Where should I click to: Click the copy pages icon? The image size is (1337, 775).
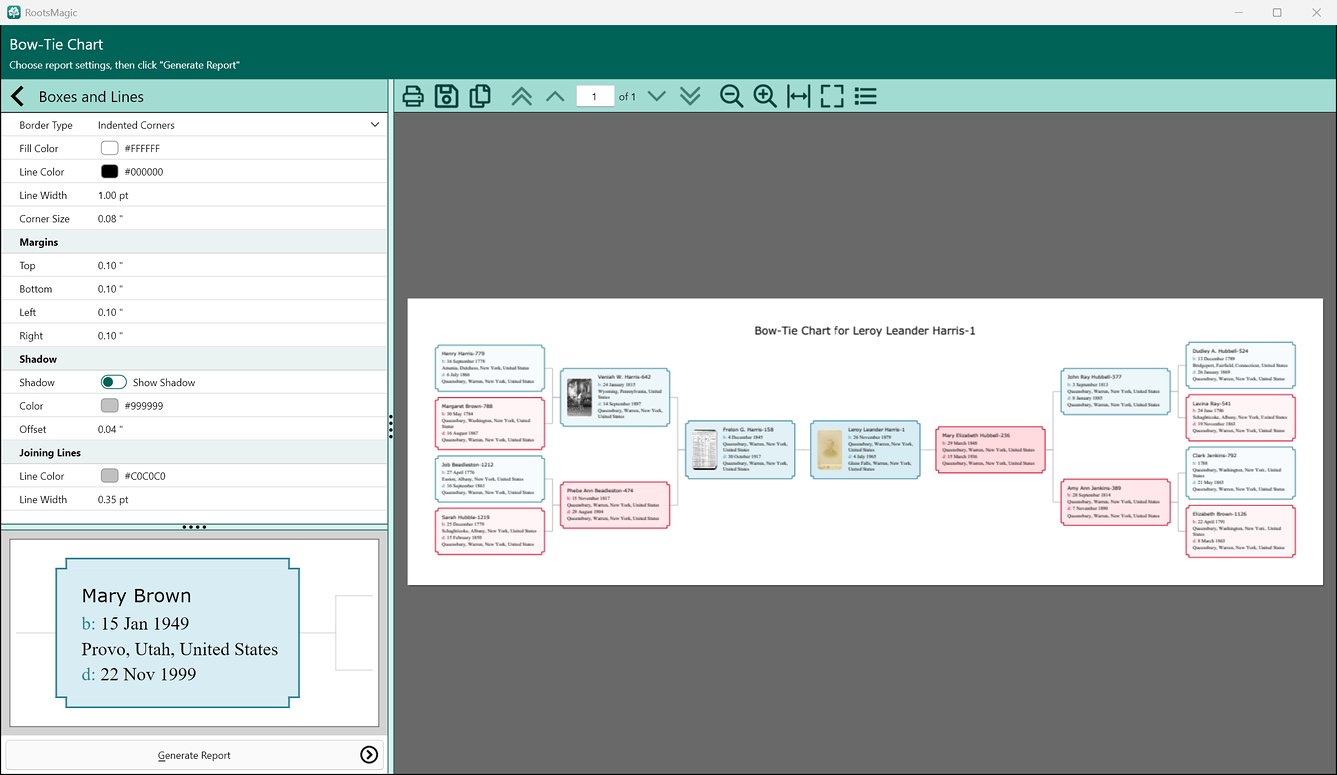480,96
